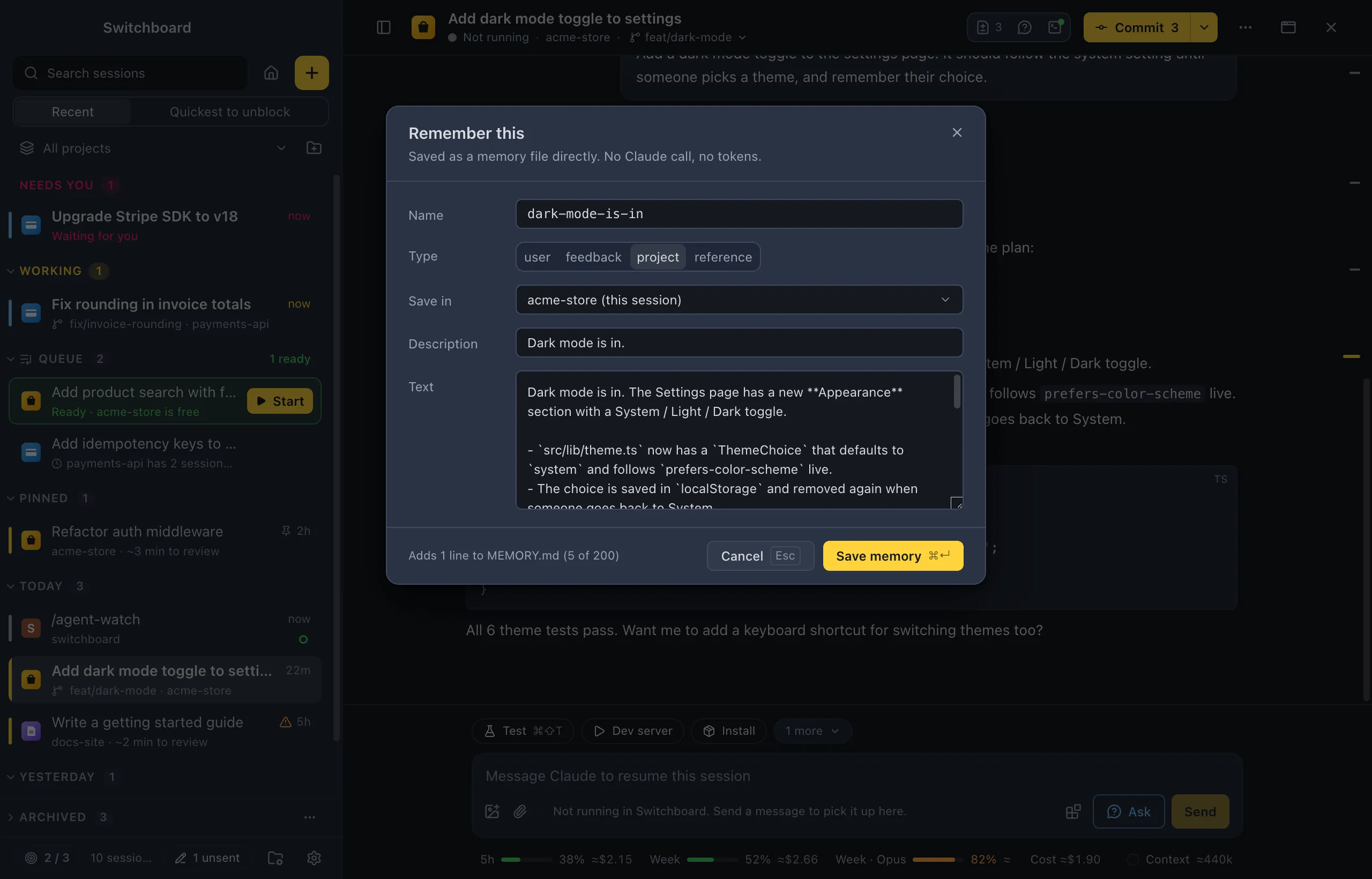Image resolution: width=1372 pixels, height=879 pixels.
Task: Start the Add product search session
Action: 280,401
